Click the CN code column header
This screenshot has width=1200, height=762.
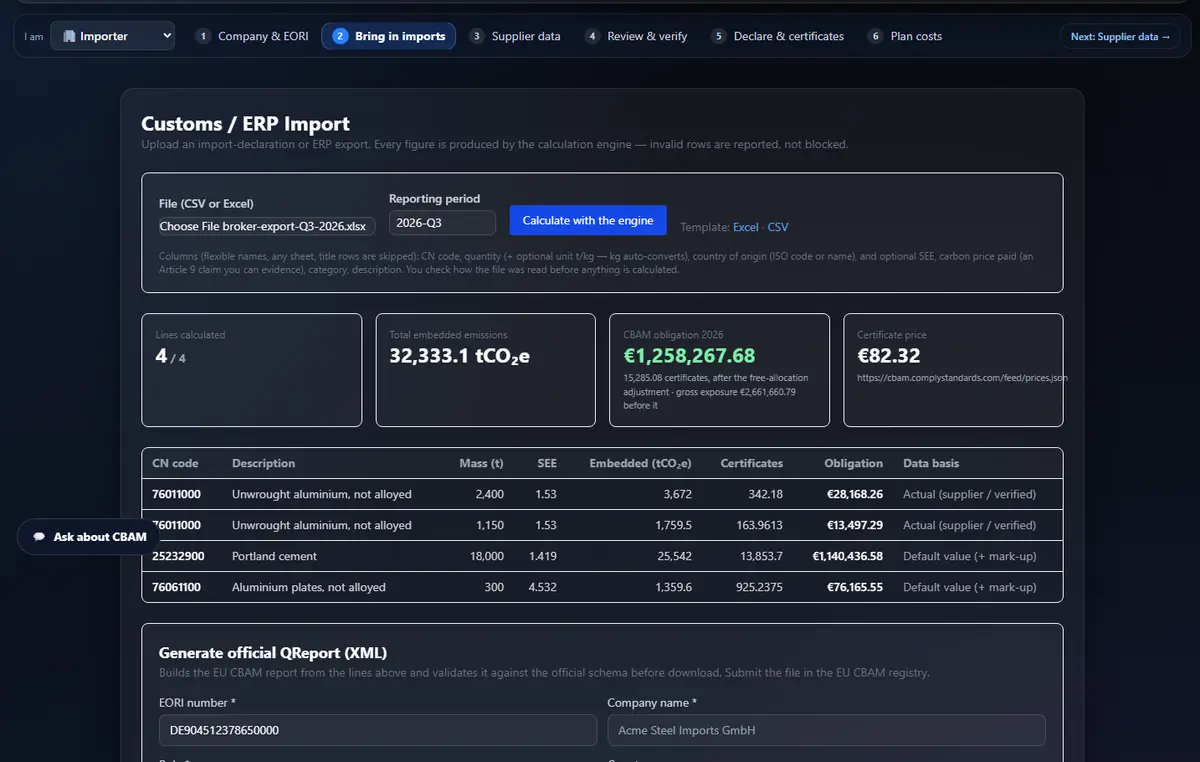click(175, 463)
